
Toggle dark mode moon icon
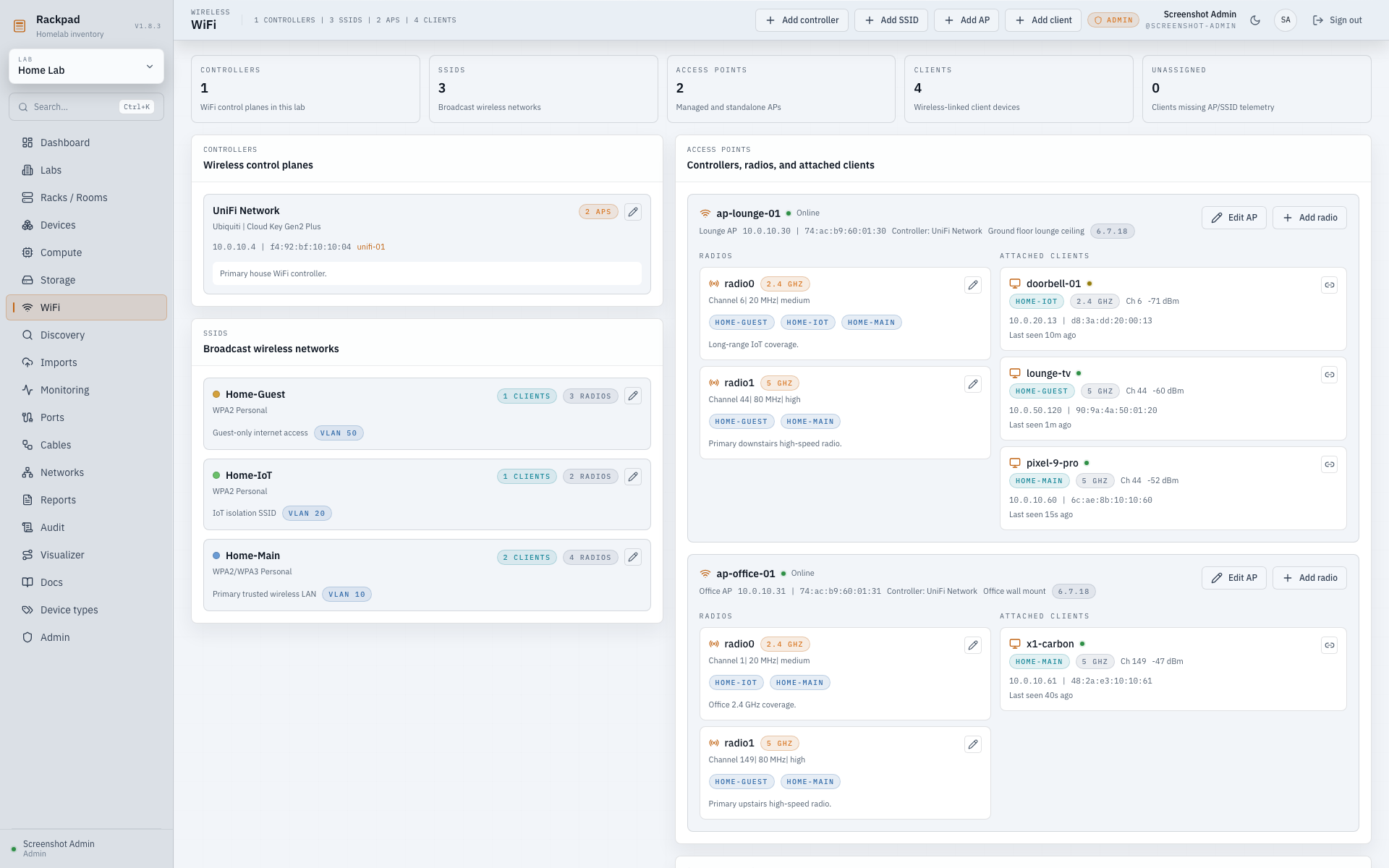1255,20
